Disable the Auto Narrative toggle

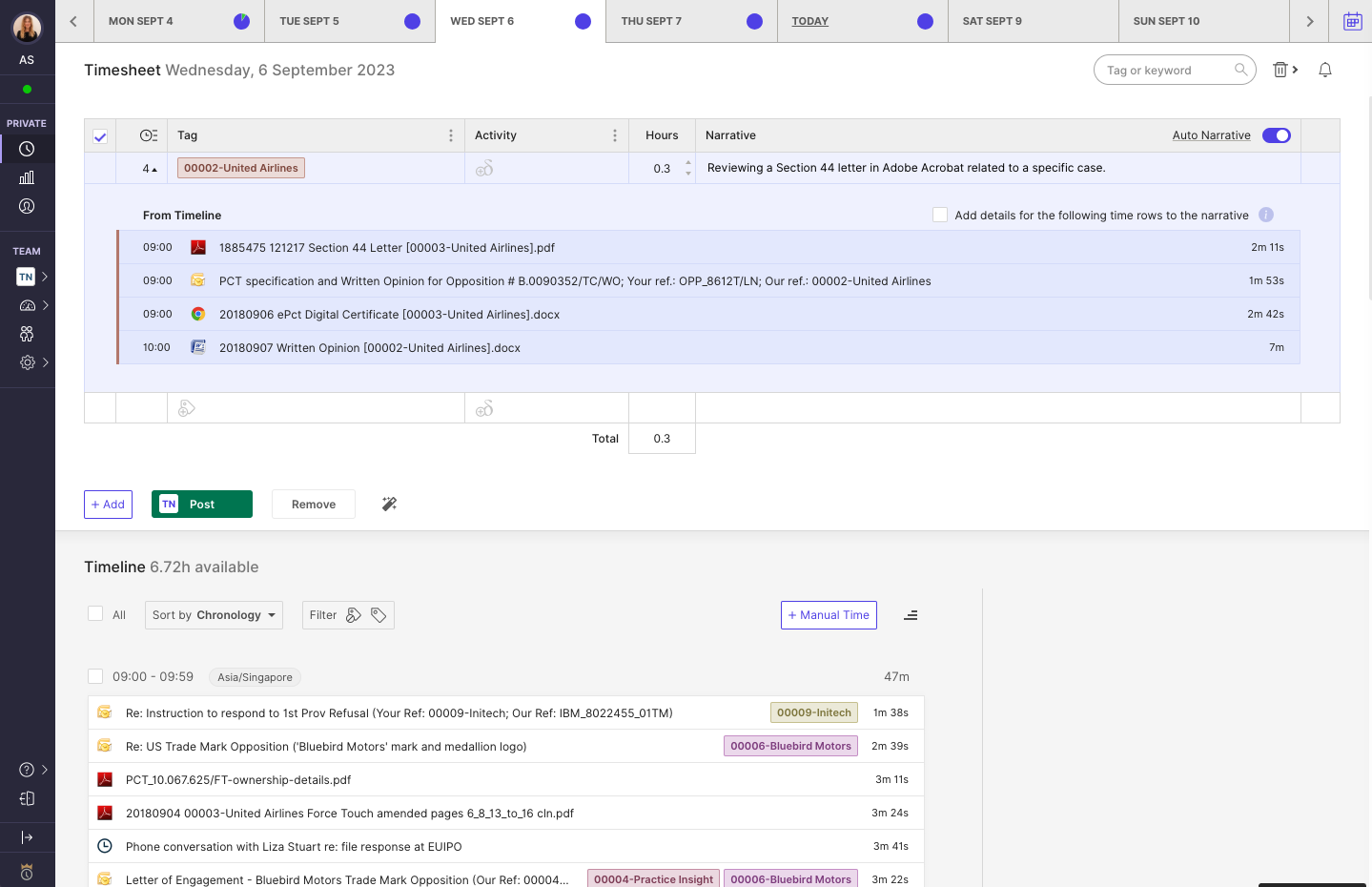click(1276, 135)
